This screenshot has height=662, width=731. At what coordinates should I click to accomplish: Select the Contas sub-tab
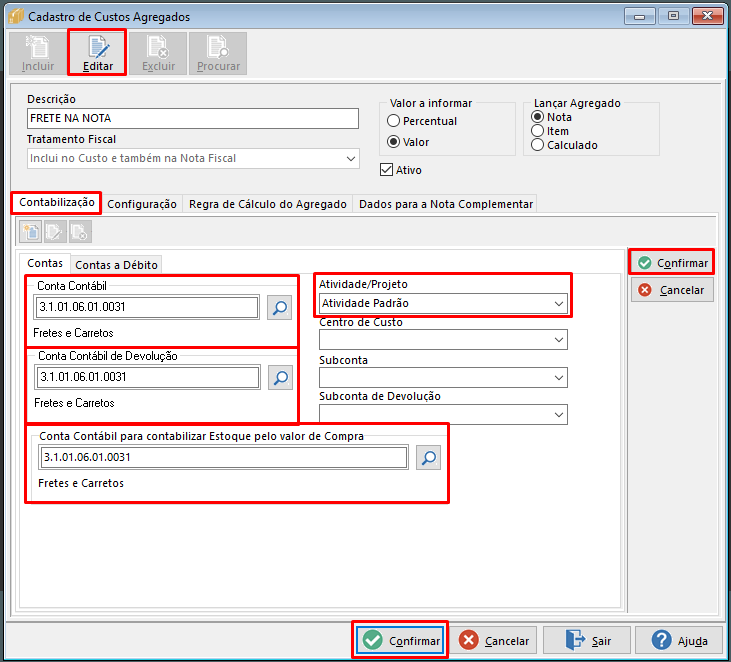point(45,263)
